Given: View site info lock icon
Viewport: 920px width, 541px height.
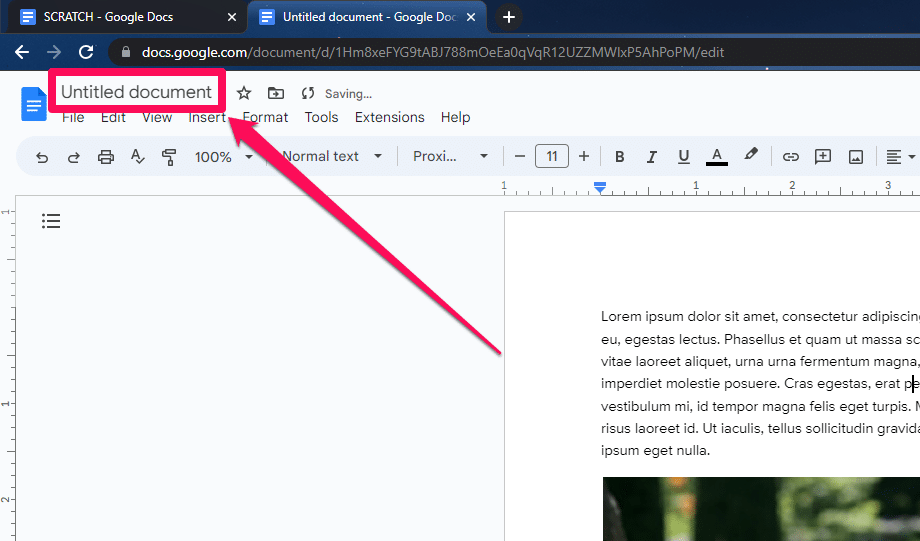Looking at the screenshot, I should click(x=126, y=52).
